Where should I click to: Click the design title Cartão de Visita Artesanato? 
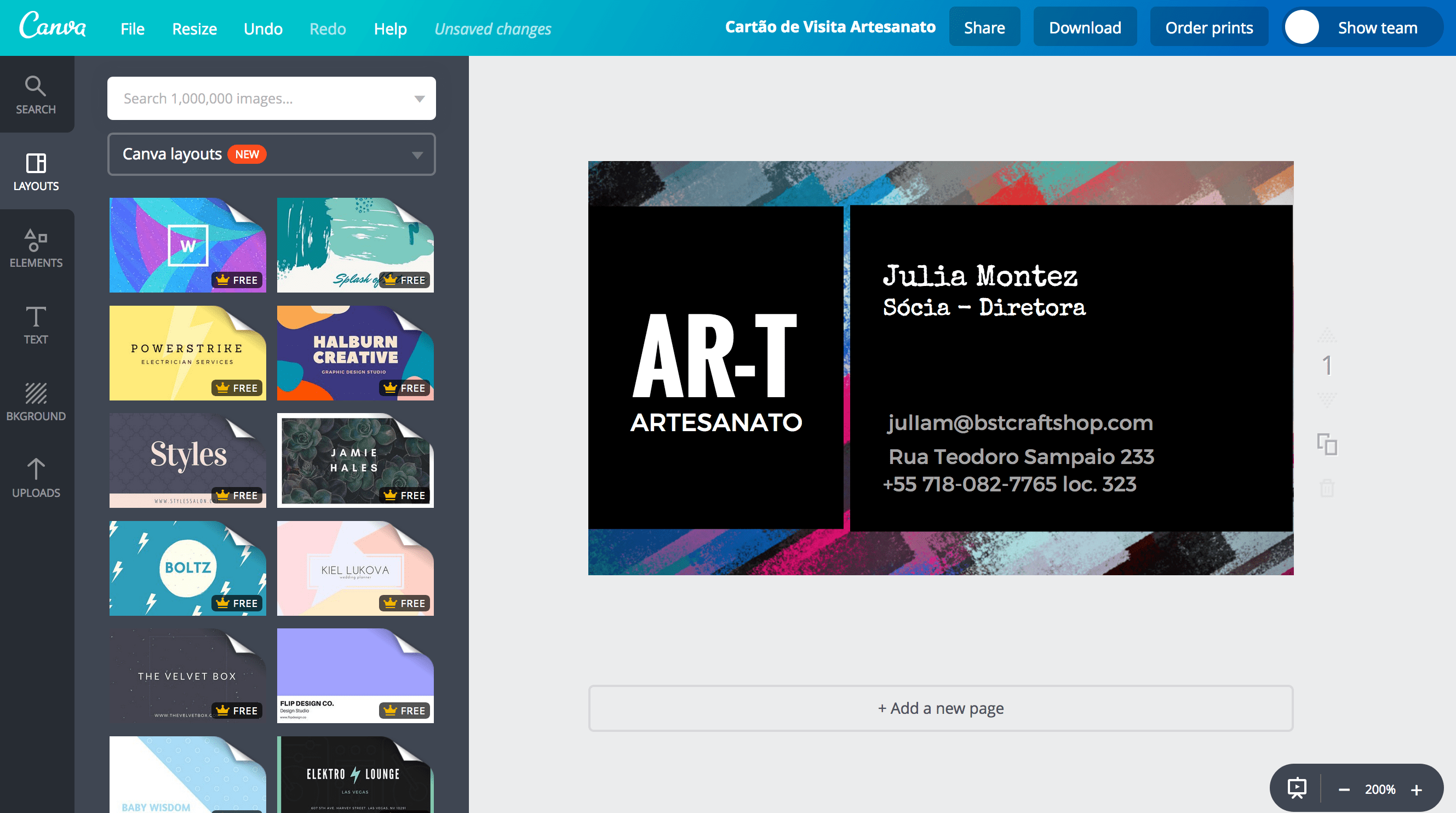(x=830, y=27)
